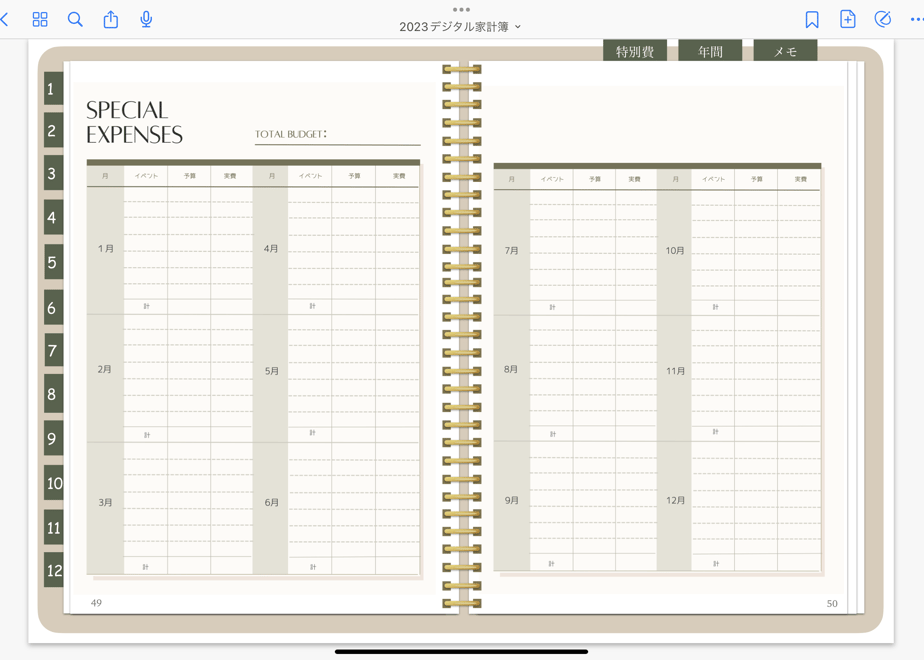The width and height of the screenshot is (924, 660).
Task: Open the search magnifier
Action: point(75,19)
